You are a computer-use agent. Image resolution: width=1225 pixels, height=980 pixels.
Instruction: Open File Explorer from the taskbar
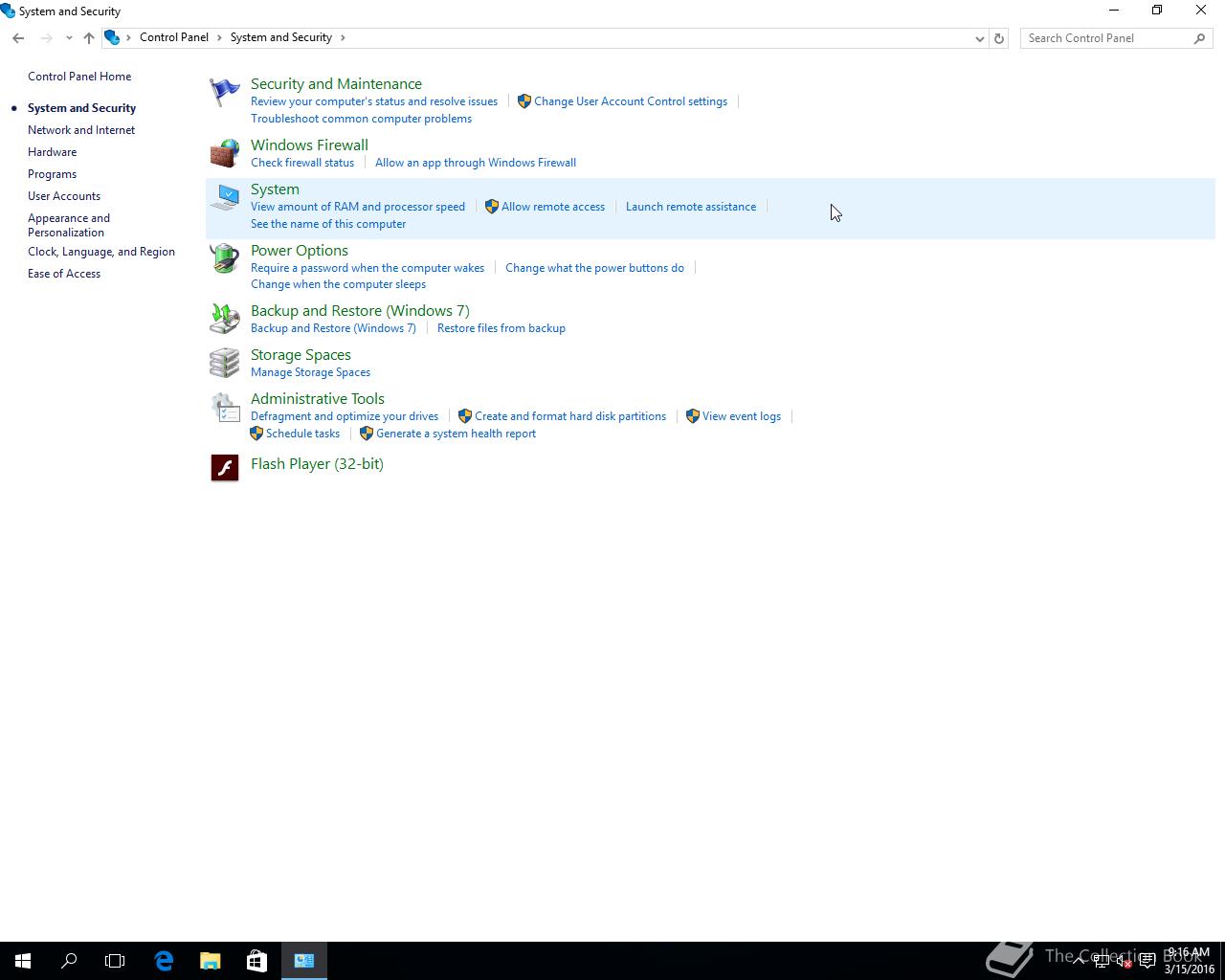pyautogui.click(x=210, y=961)
